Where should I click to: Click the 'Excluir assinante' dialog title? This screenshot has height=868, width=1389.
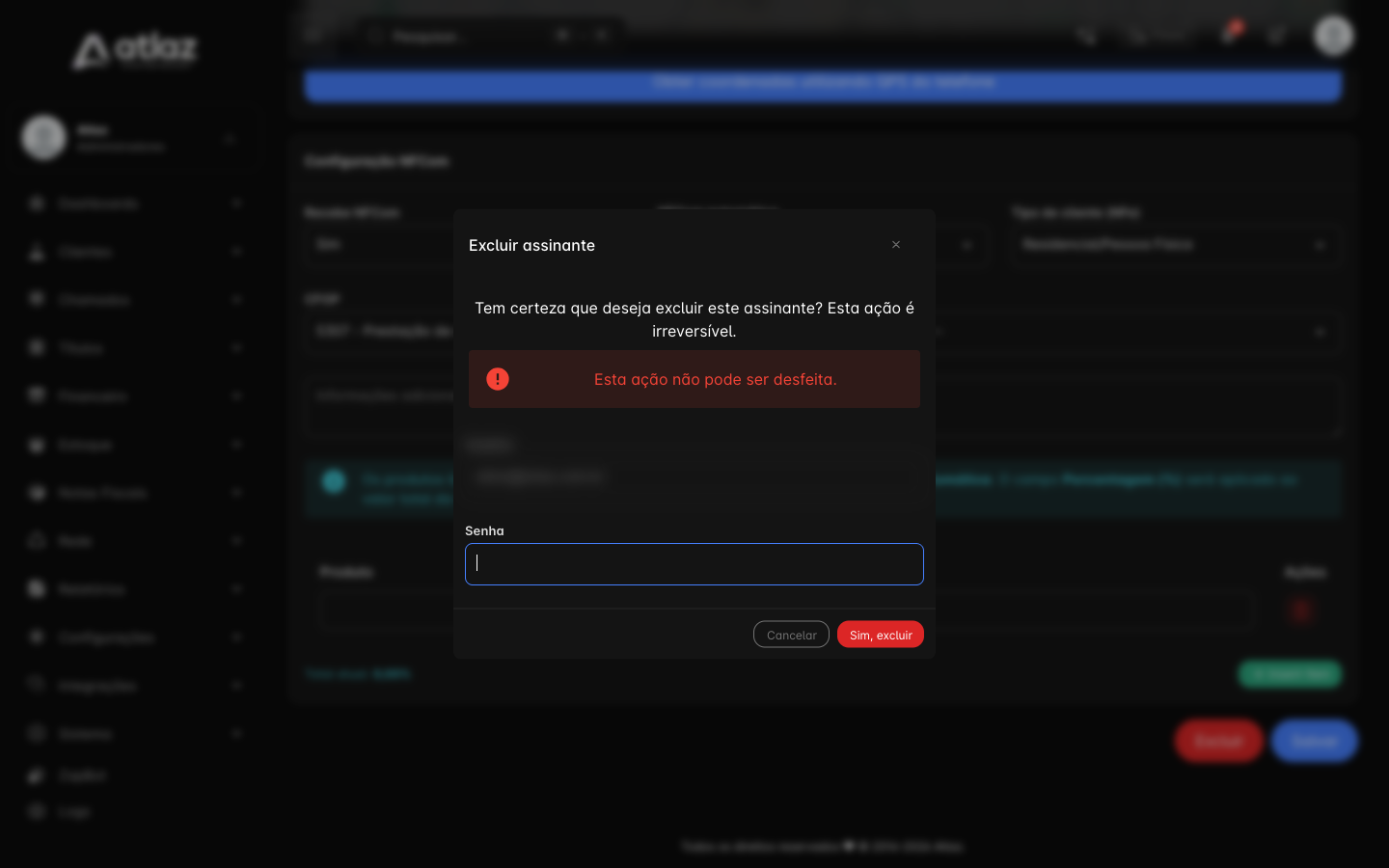pos(531,245)
